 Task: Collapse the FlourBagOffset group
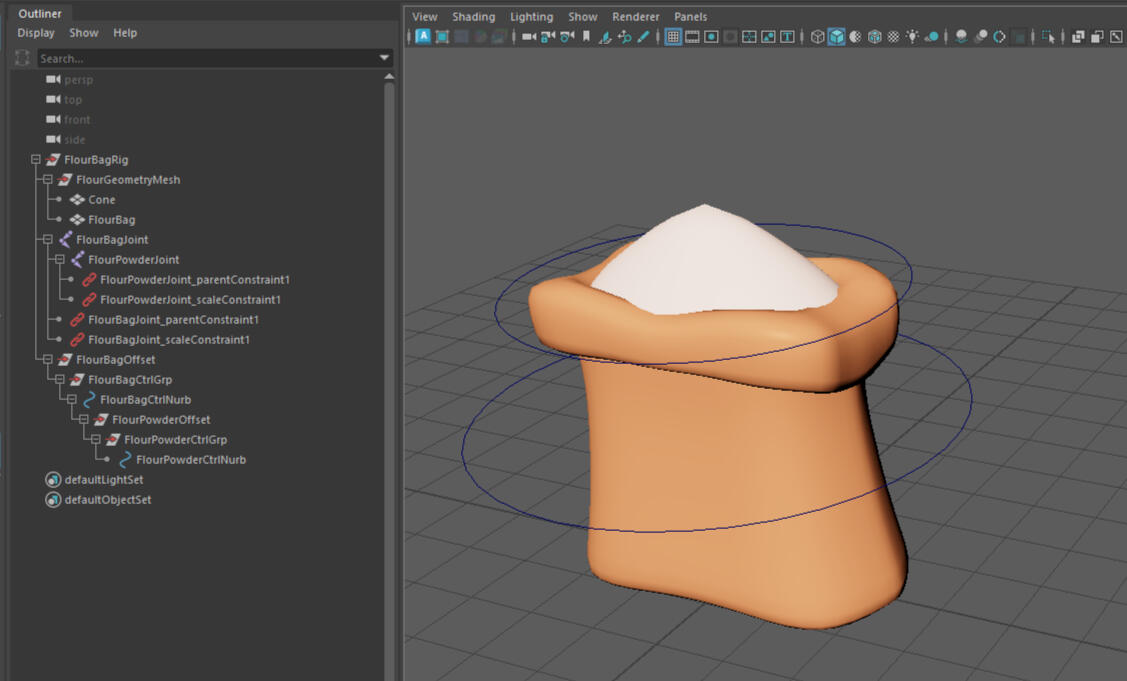click(x=47, y=360)
